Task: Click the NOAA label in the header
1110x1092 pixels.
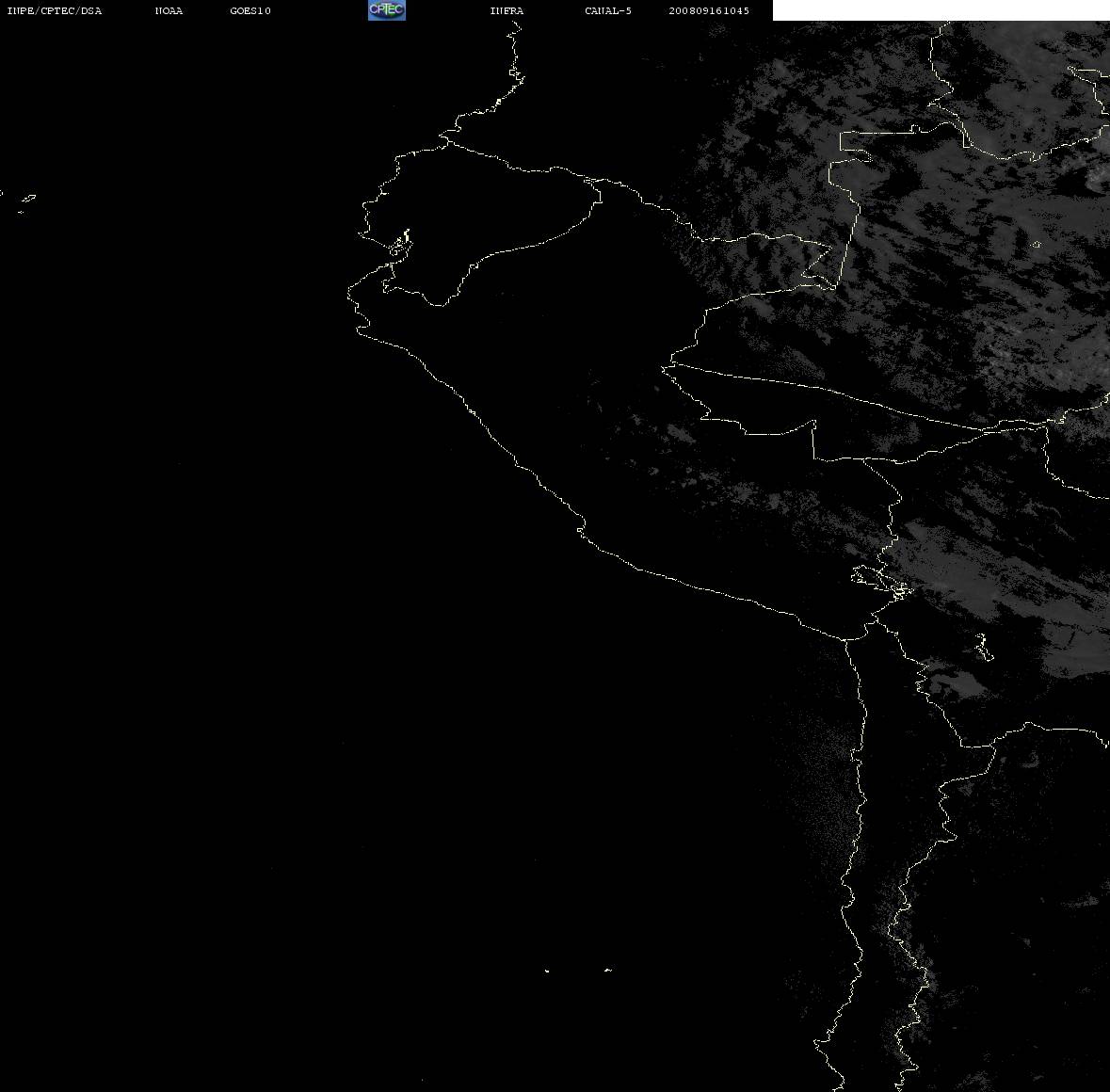Action: [169, 10]
